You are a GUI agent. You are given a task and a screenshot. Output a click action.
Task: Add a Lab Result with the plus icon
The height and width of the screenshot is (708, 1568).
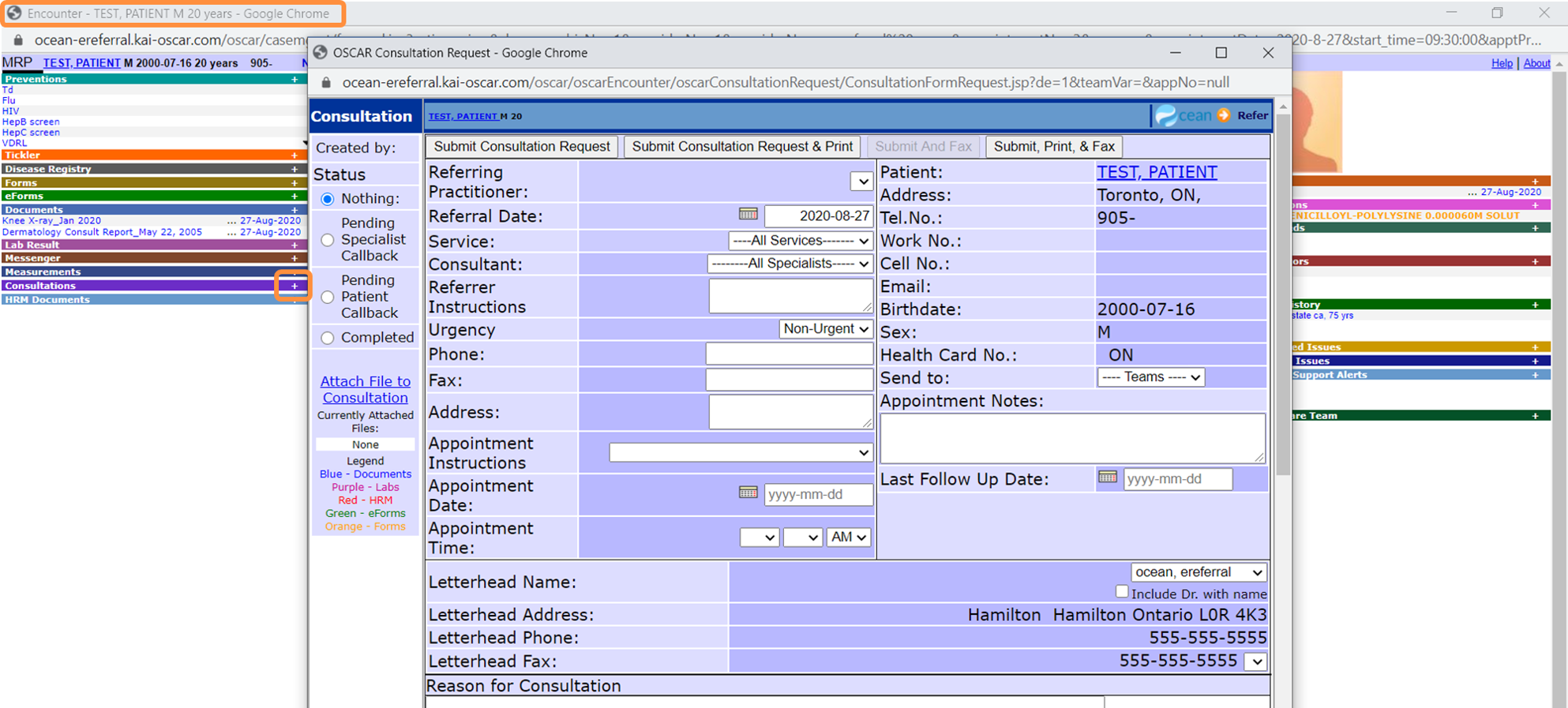point(294,245)
